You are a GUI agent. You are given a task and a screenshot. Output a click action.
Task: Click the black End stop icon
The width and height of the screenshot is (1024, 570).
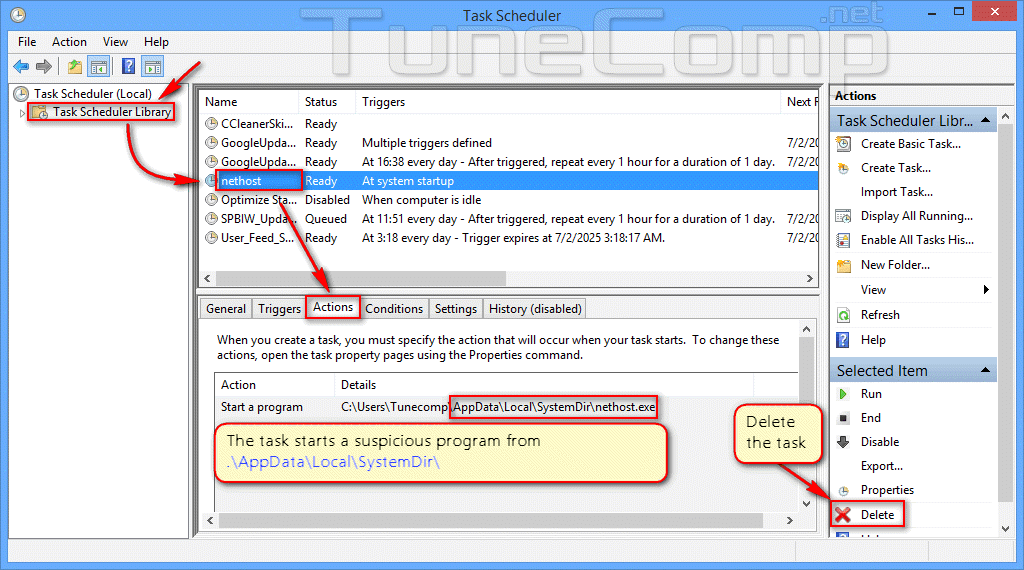pos(843,418)
